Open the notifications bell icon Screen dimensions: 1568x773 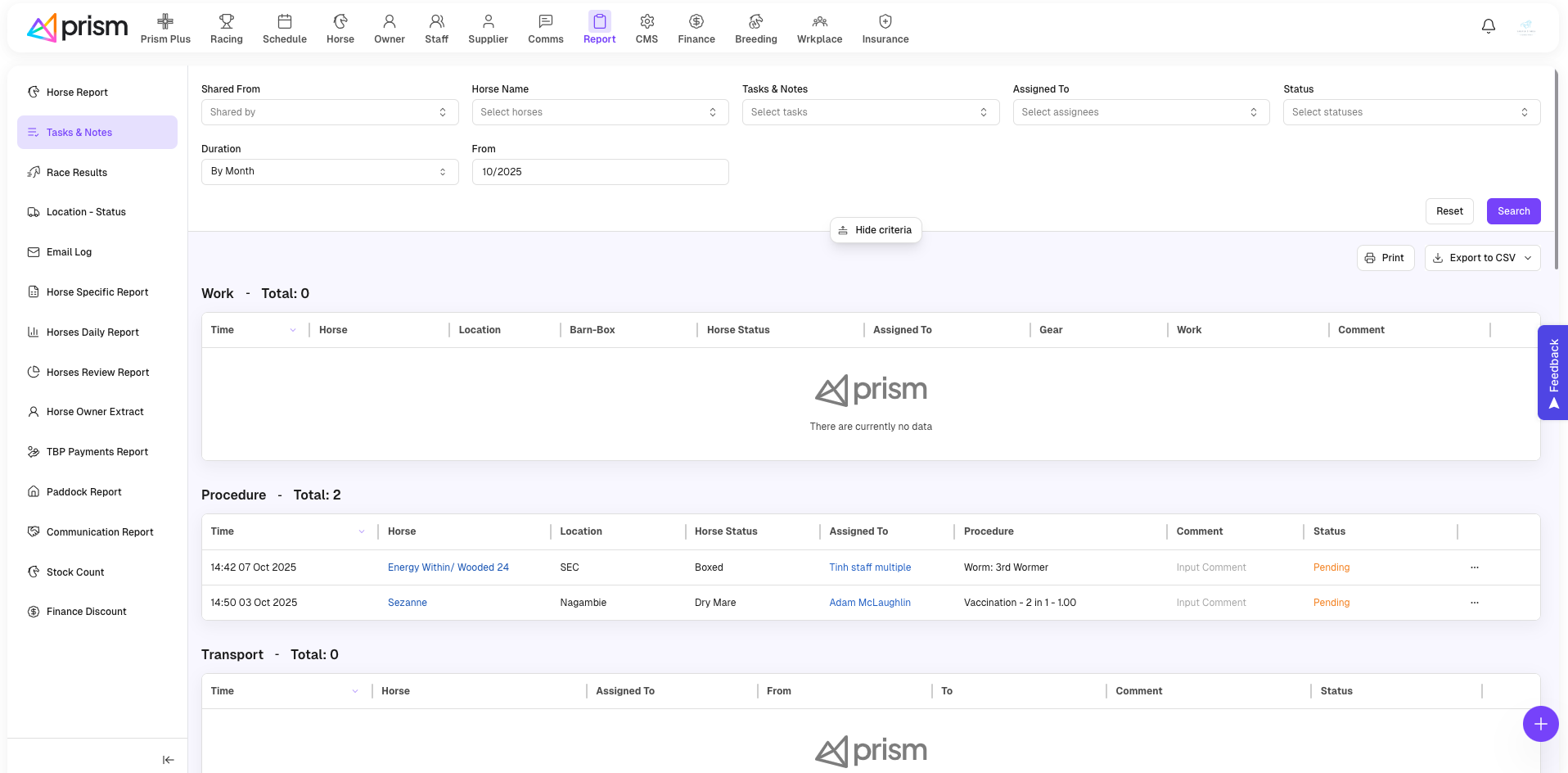1488,26
